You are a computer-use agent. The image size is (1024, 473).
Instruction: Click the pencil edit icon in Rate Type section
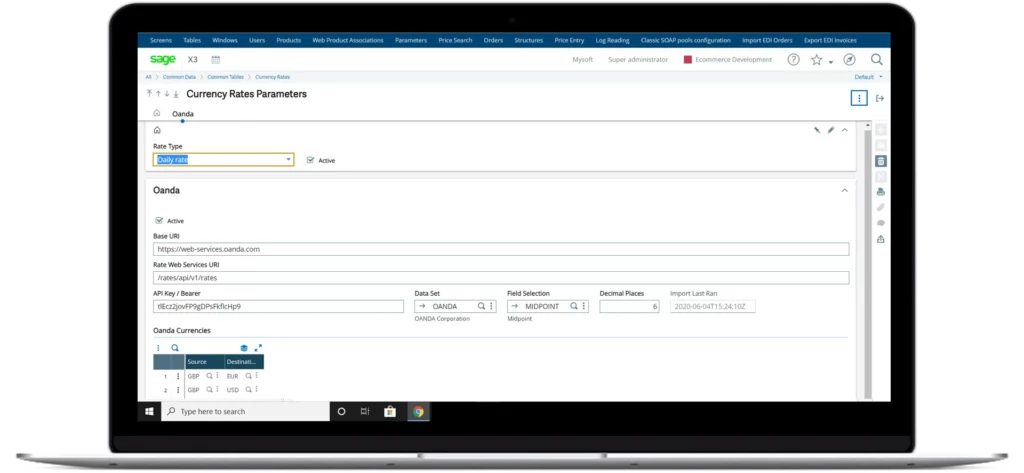point(831,130)
